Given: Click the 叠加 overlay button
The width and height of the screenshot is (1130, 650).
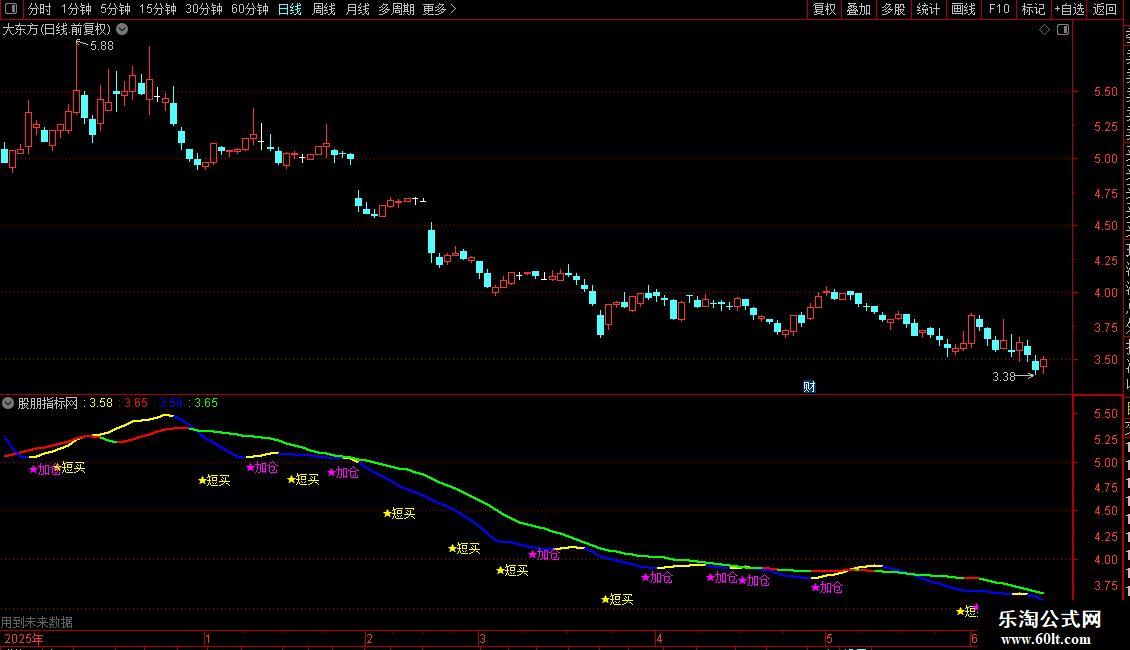Looking at the screenshot, I should point(858,9).
